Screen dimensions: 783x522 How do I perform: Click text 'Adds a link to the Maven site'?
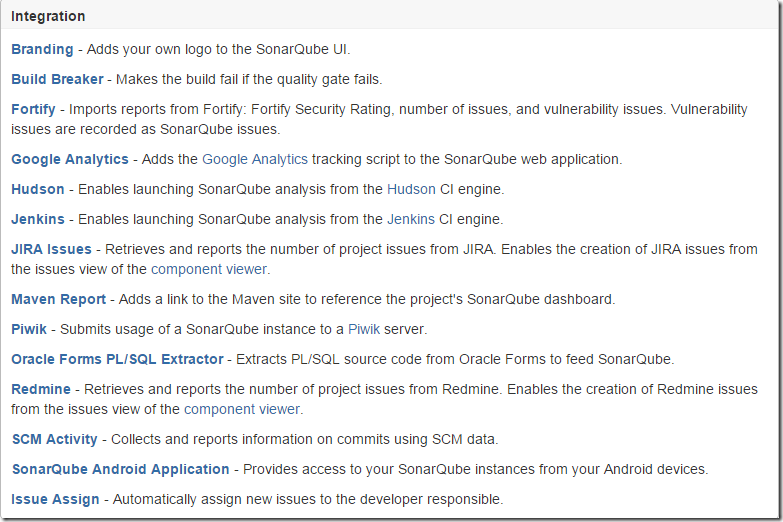click(x=210, y=299)
